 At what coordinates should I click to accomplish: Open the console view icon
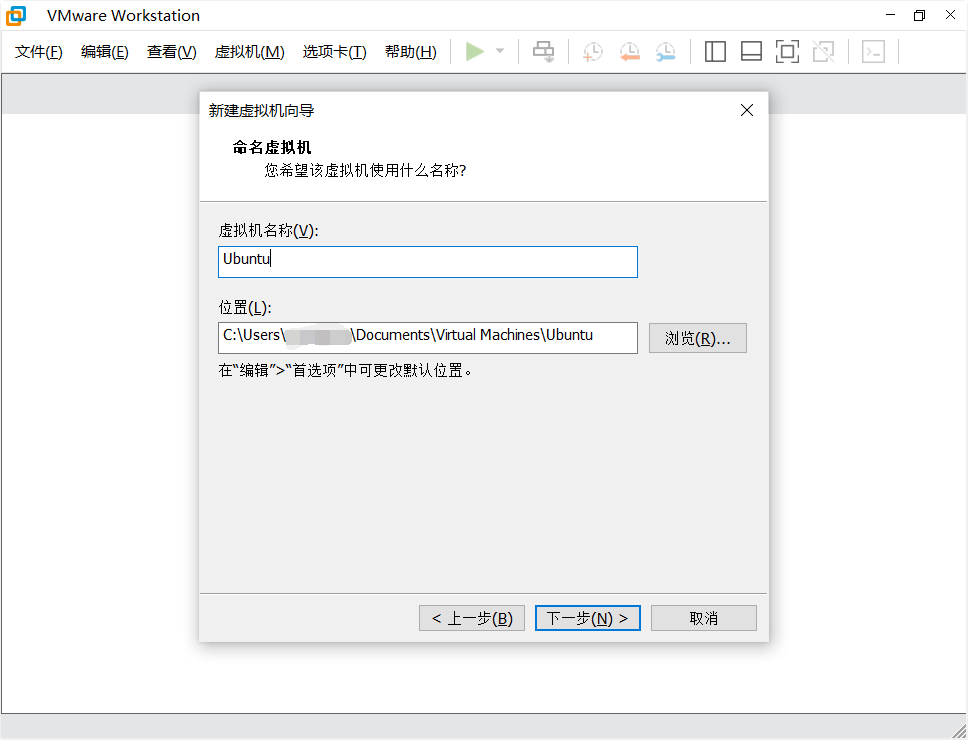[874, 52]
